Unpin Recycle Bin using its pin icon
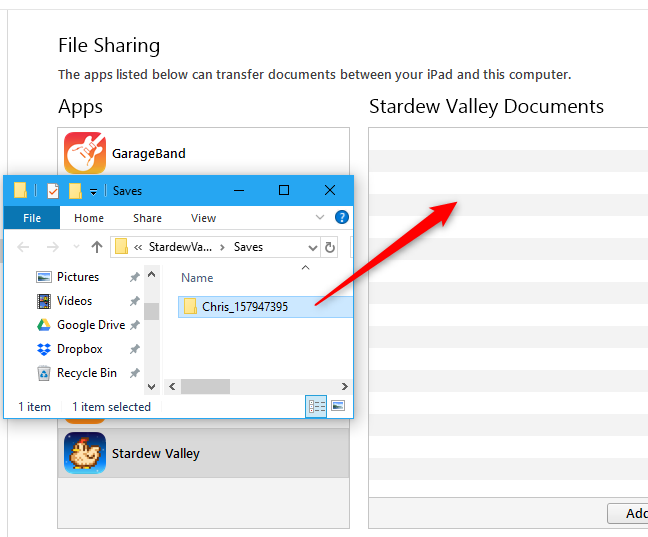The image size is (648, 537). tap(135, 373)
